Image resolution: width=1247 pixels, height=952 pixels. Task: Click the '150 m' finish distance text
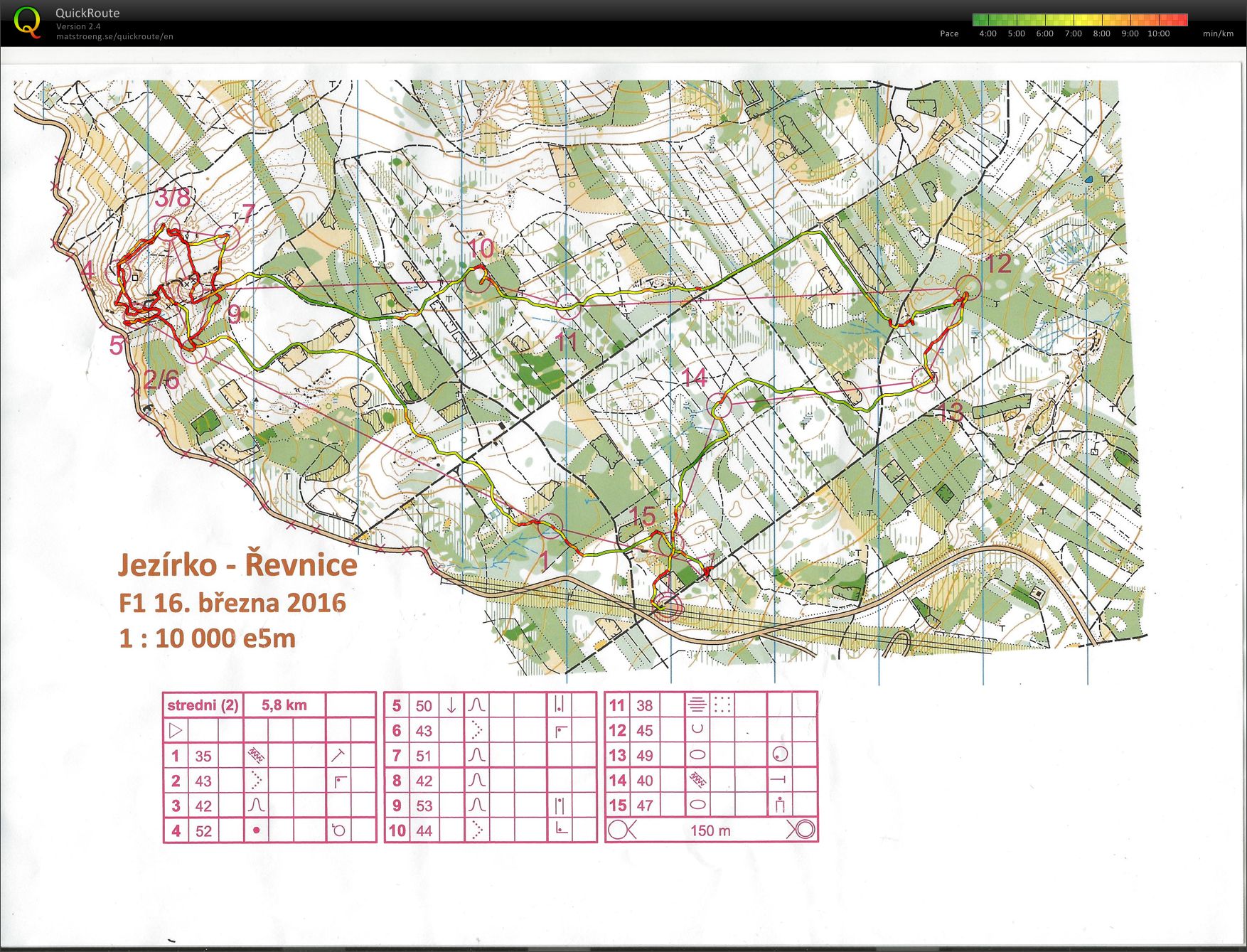(710, 830)
